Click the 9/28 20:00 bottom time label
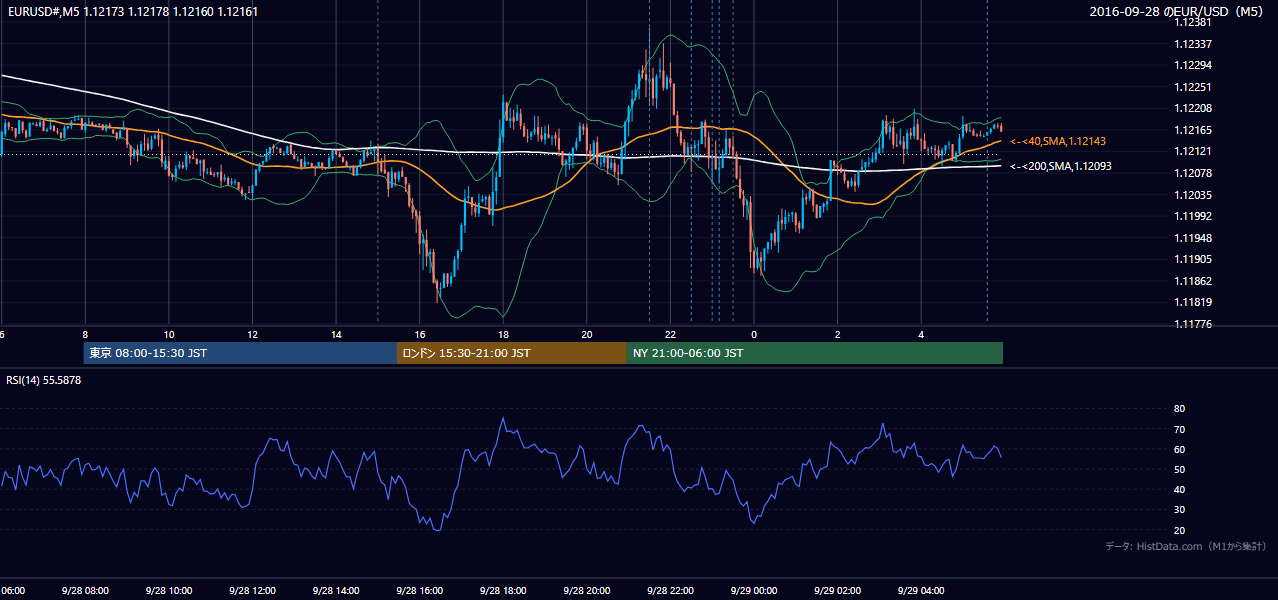1278x600 pixels. tap(586, 591)
